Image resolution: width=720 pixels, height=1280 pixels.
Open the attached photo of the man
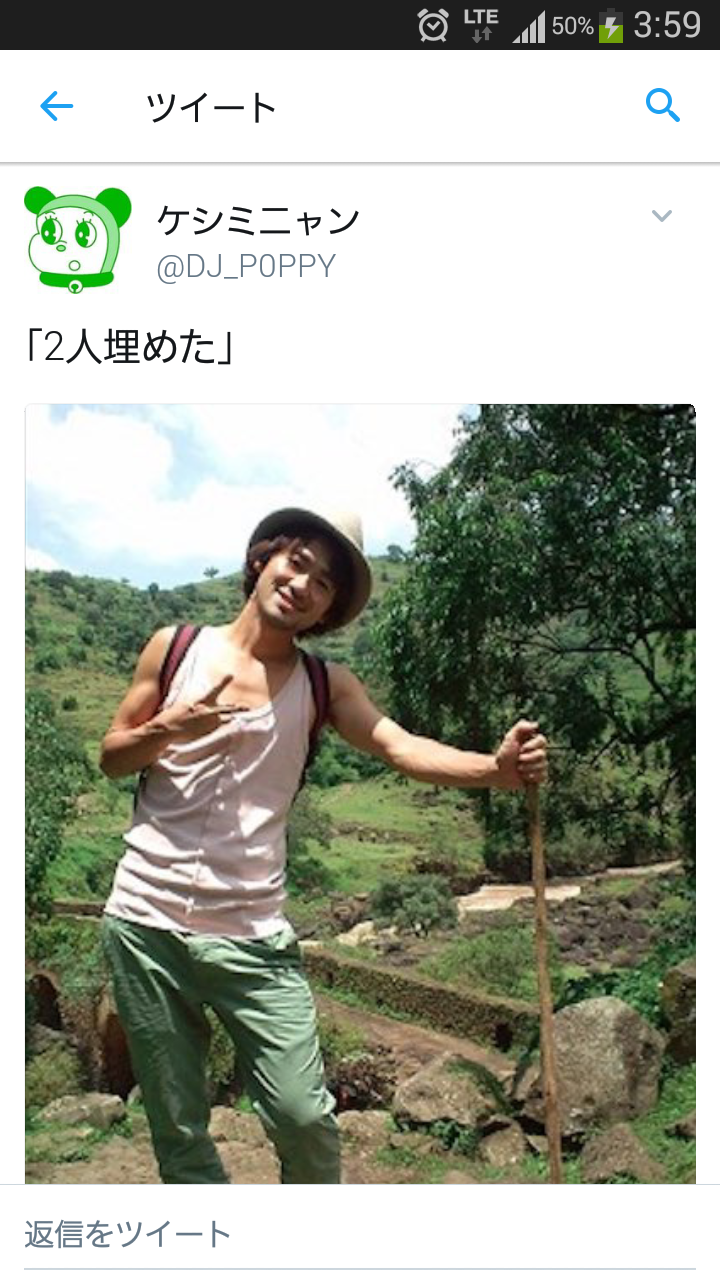tap(360, 794)
